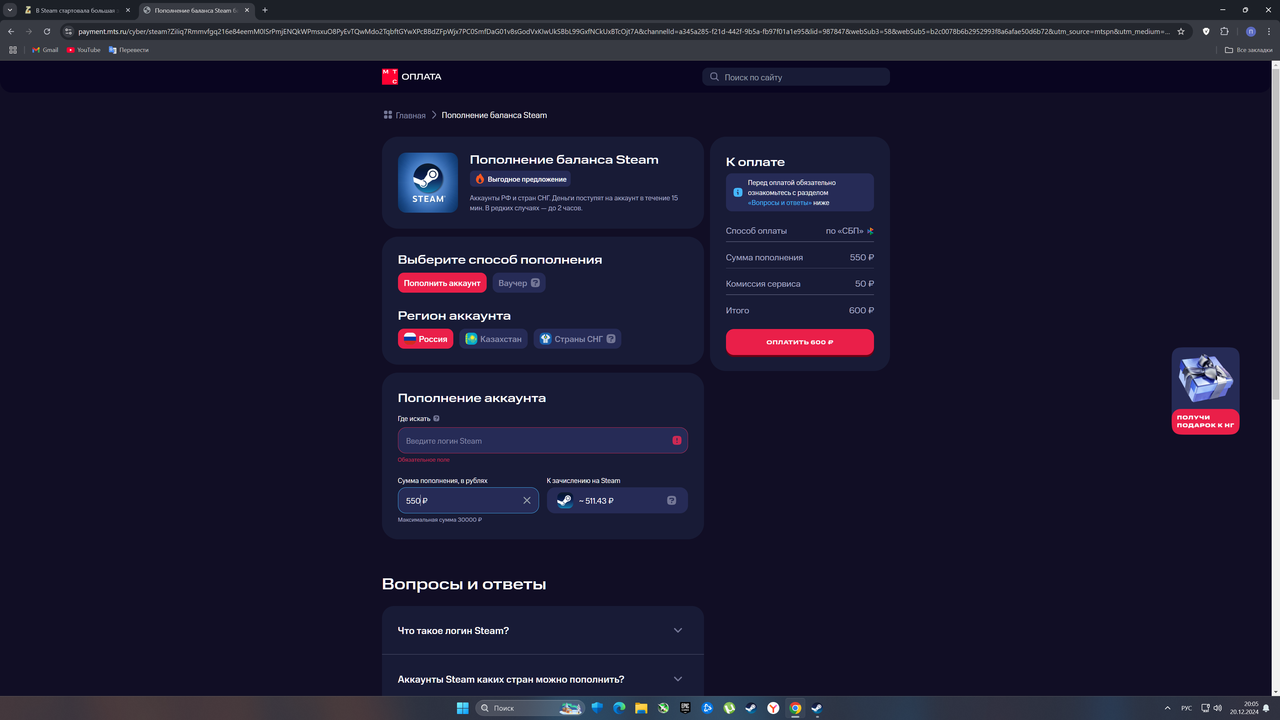Click the ОПЛАТИТЬ 600 ₽ button

pyautogui.click(x=800, y=342)
